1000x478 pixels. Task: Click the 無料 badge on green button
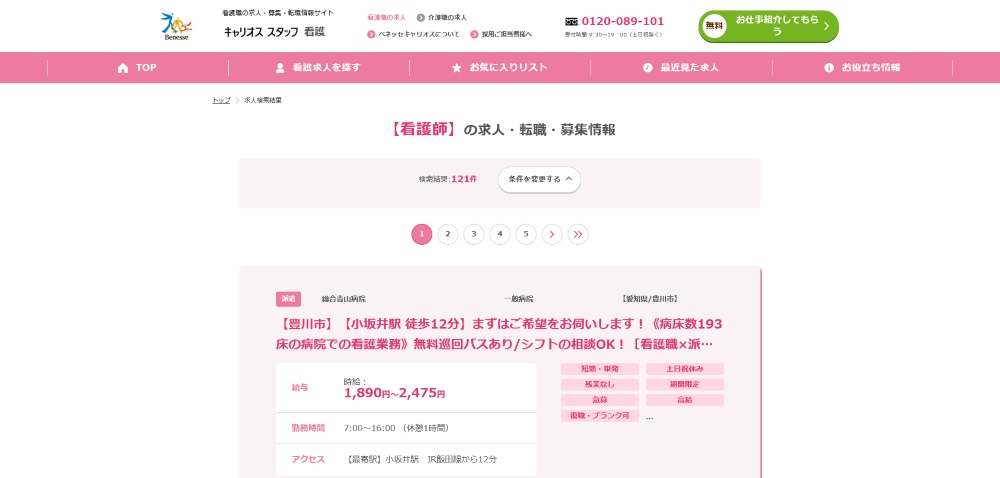click(714, 26)
